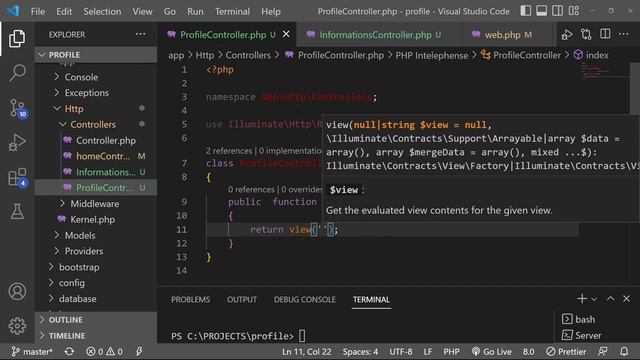Screen dimensions: 640x360
Task: Open Accounts icon in activity bar
Action: (x=17, y=291)
